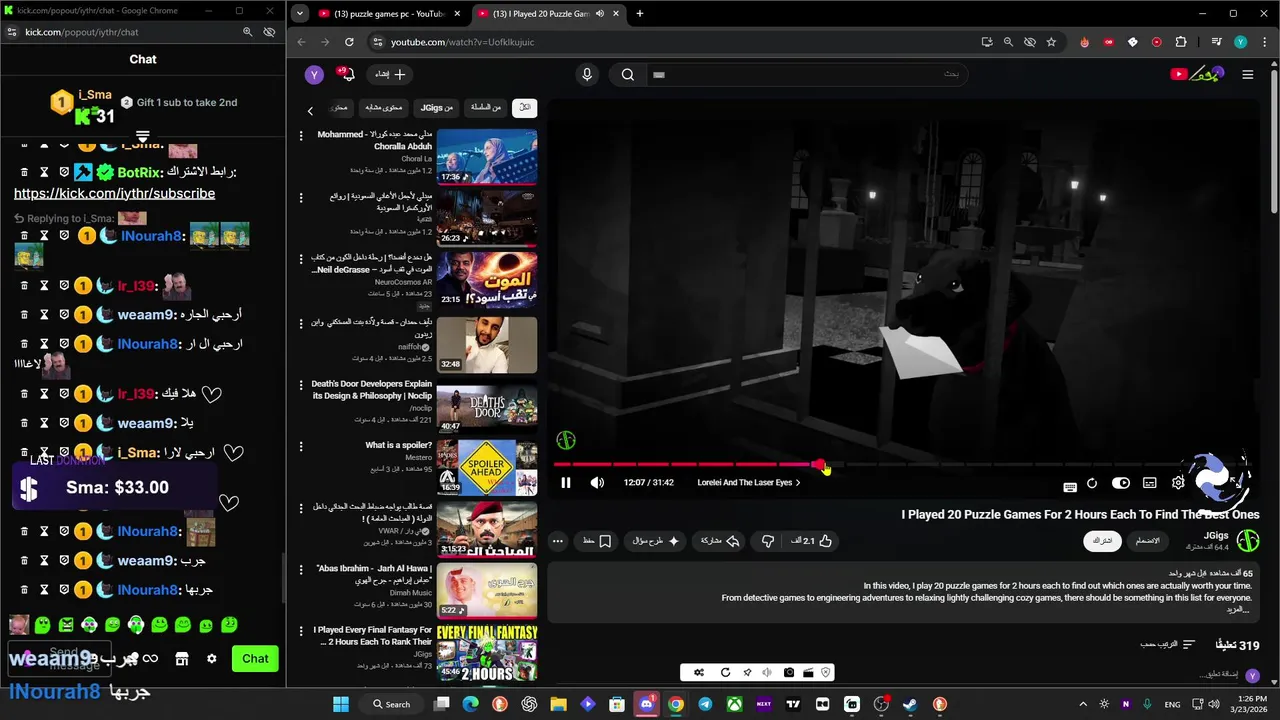
Task: Click the green Chat send button
Action: pos(255,659)
